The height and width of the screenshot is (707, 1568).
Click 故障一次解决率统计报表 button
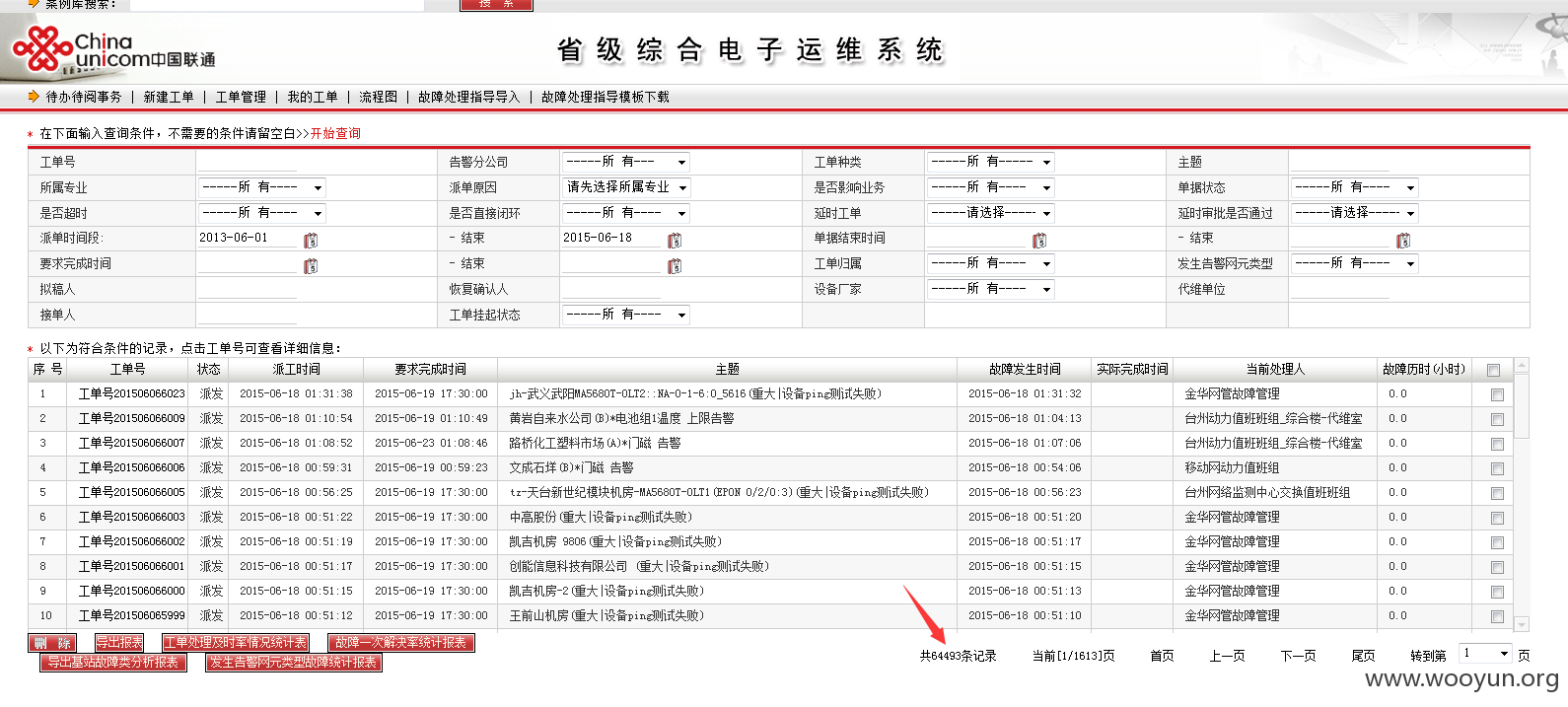click(401, 643)
